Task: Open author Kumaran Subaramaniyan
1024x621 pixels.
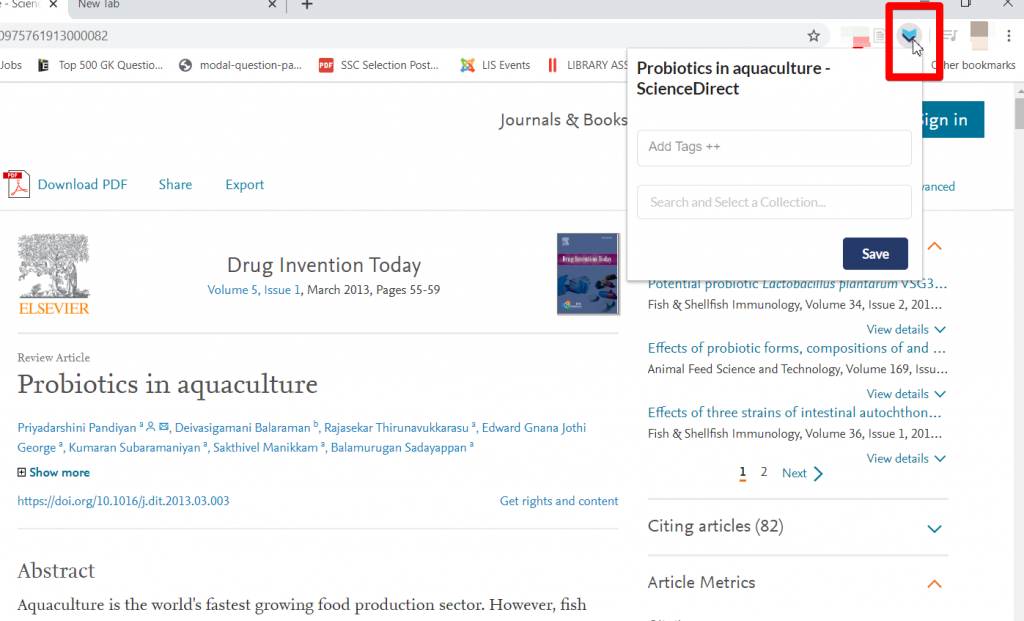Action: tap(135, 448)
